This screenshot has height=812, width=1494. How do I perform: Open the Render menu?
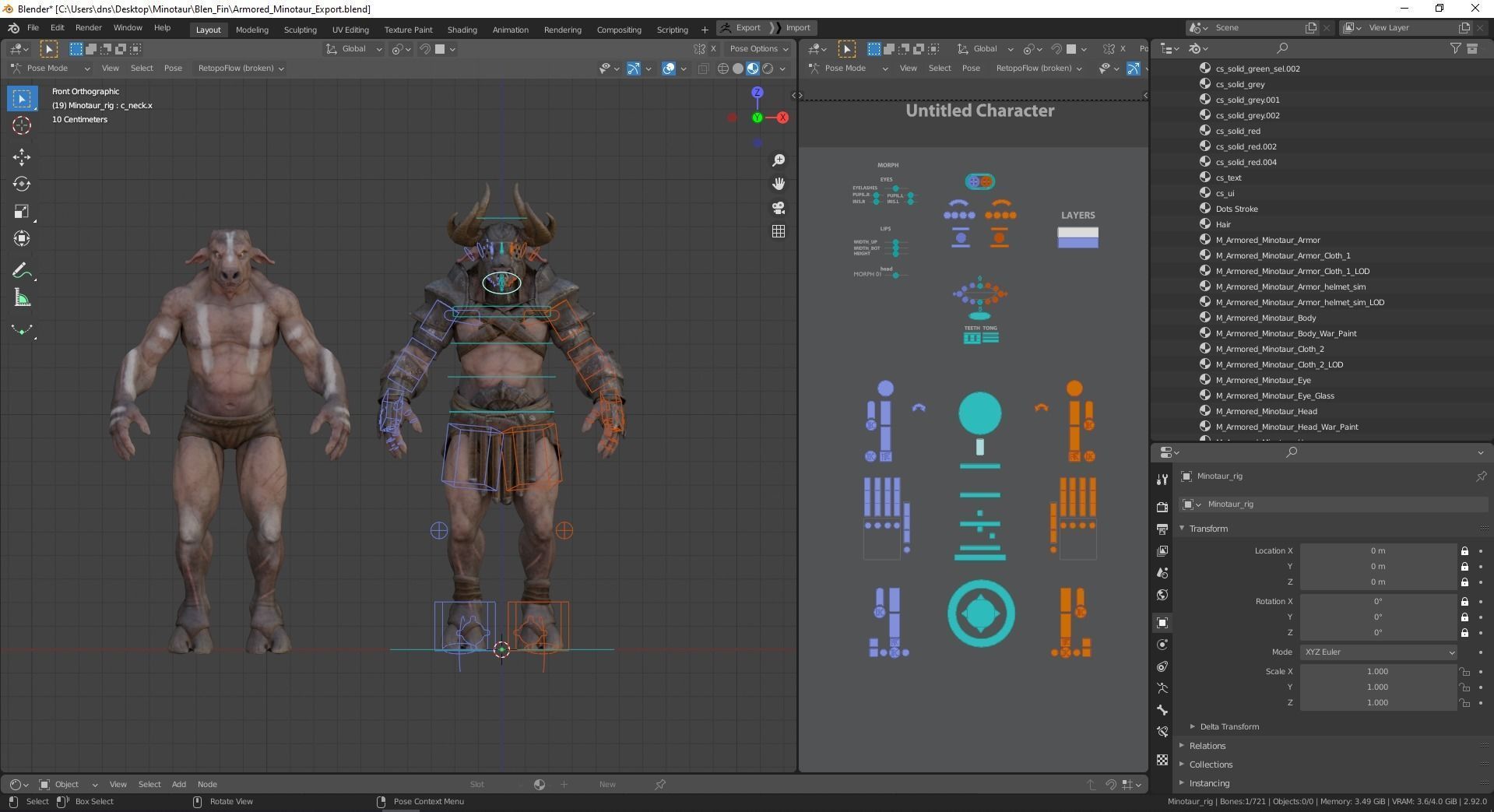[88, 28]
